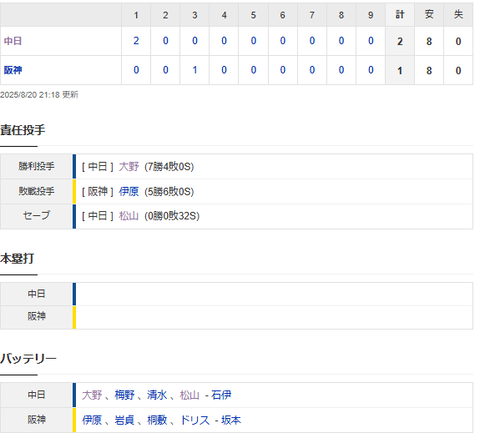This screenshot has width=480, height=433.
Task: Click 中日 ninth inning score 0
Action: coord(371,41)
